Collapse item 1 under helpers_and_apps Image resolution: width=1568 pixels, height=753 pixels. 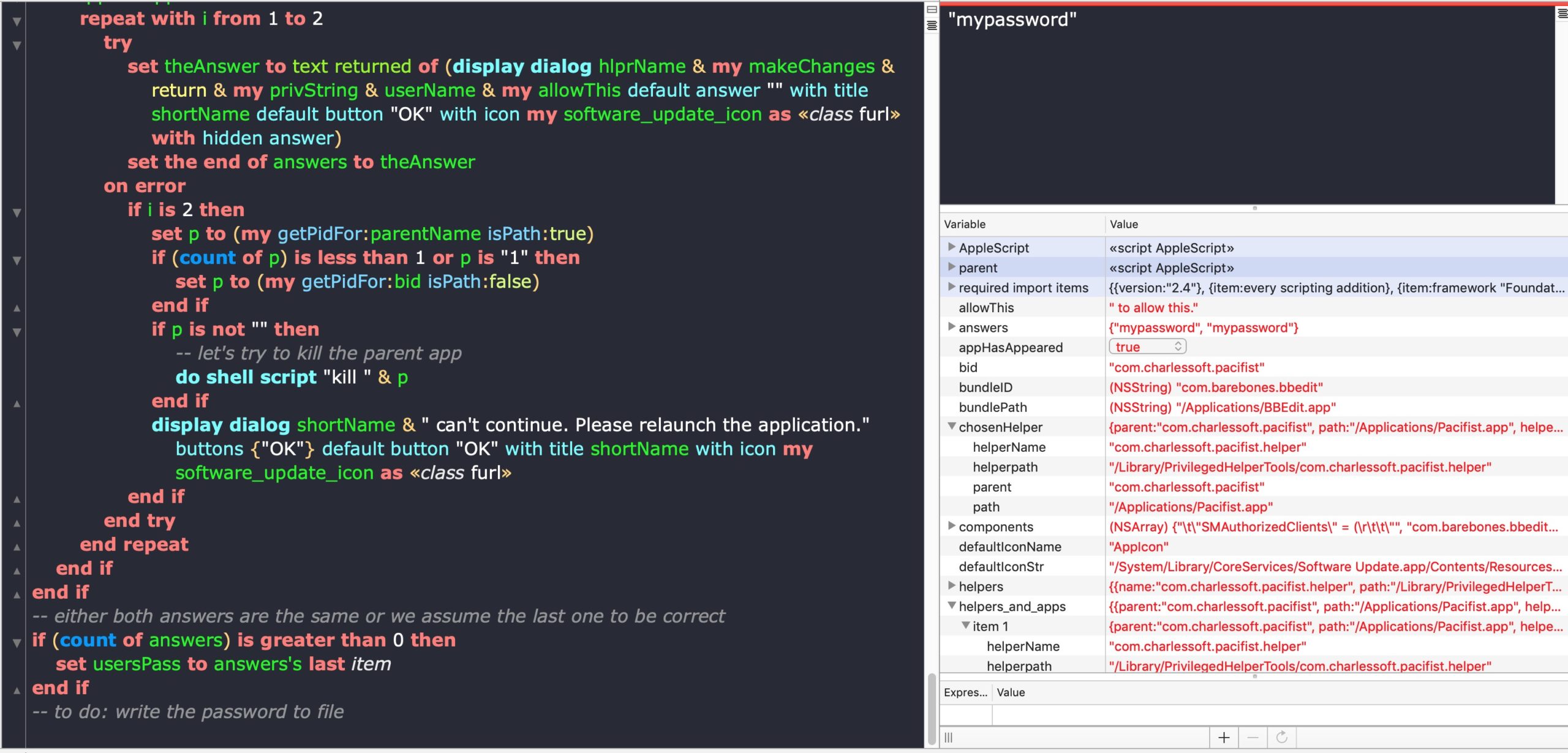point(965,626)
